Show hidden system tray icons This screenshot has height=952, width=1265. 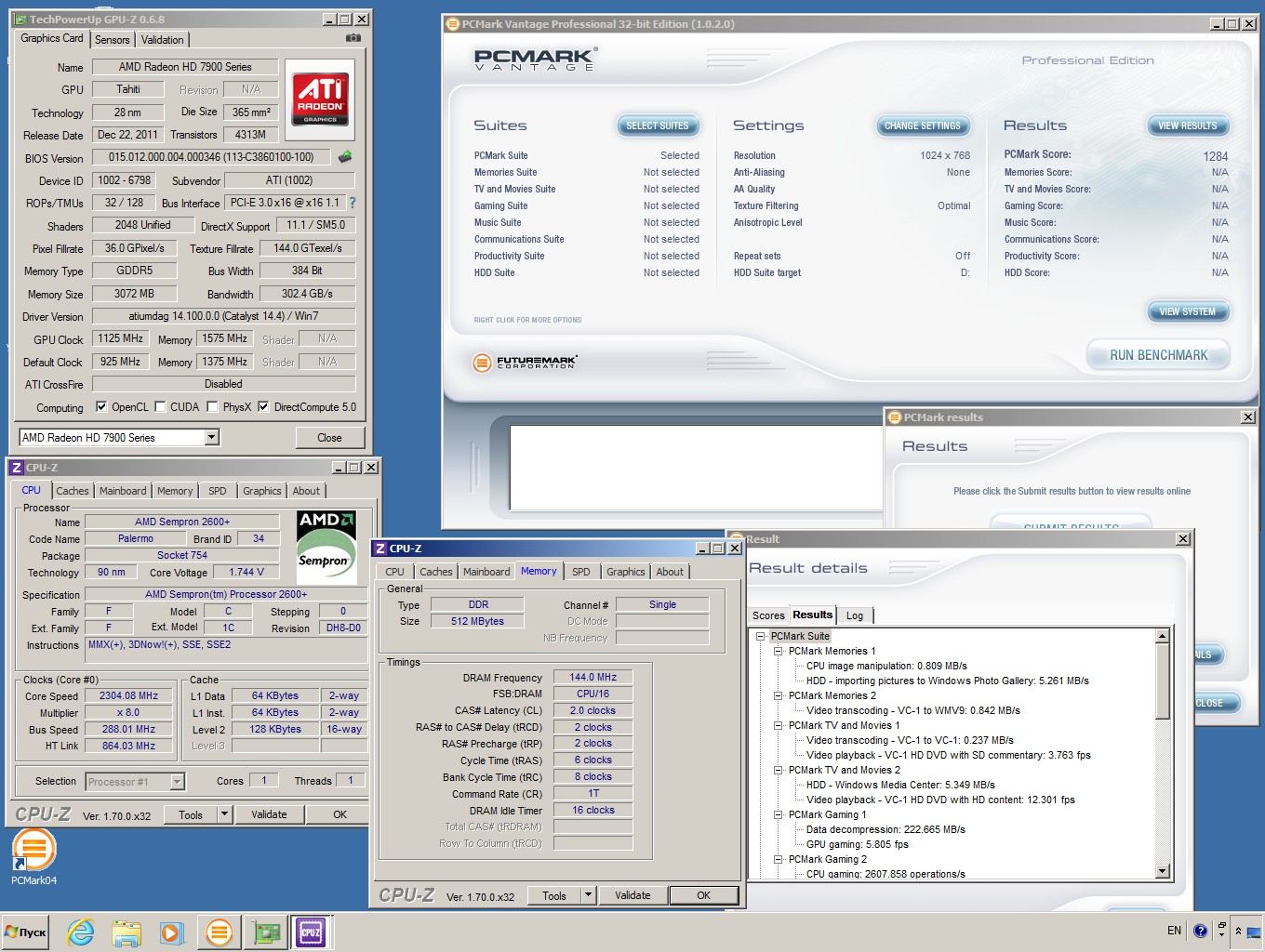pos(1238,931)
